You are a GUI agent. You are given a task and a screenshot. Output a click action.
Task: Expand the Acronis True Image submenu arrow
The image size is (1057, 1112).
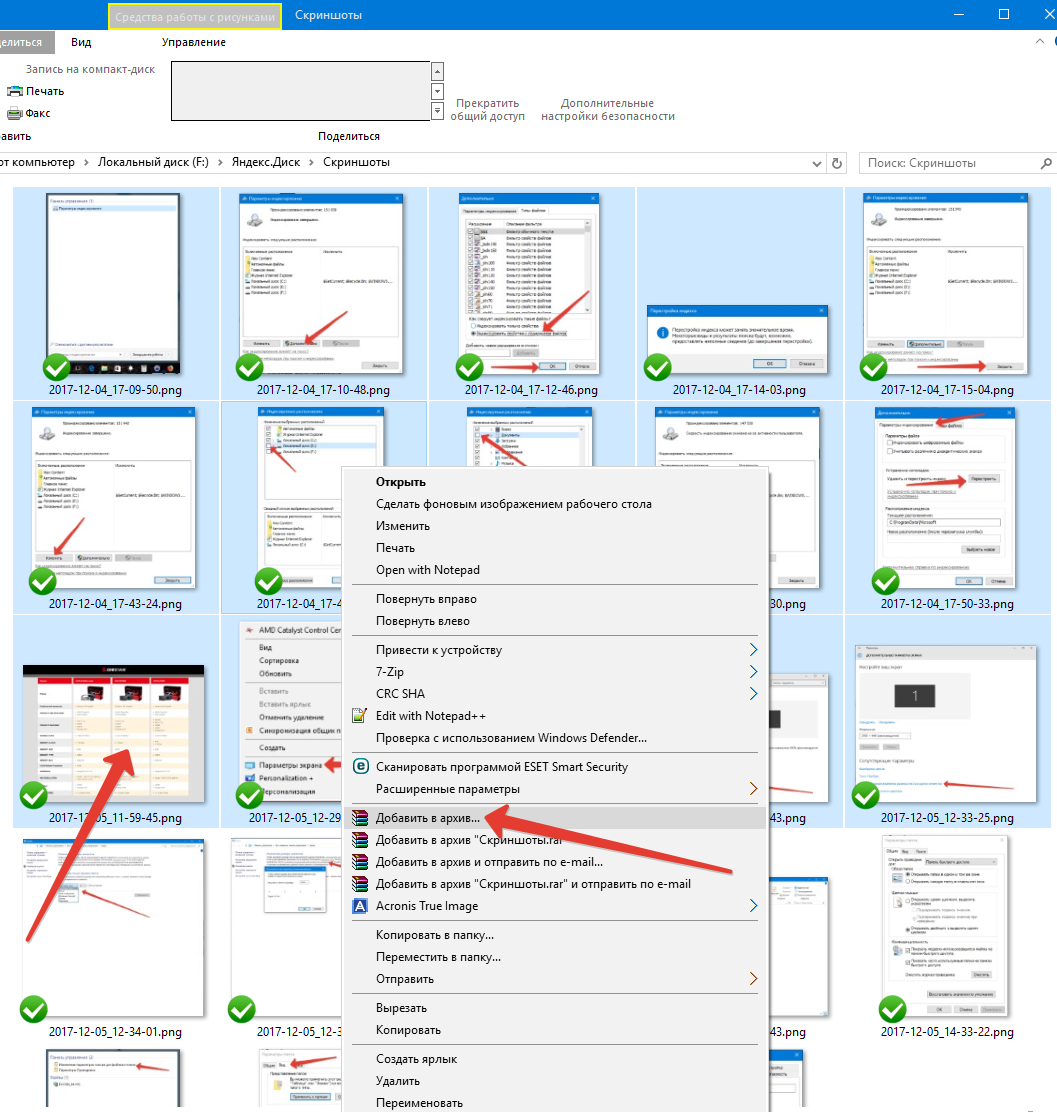pos(753,906)
